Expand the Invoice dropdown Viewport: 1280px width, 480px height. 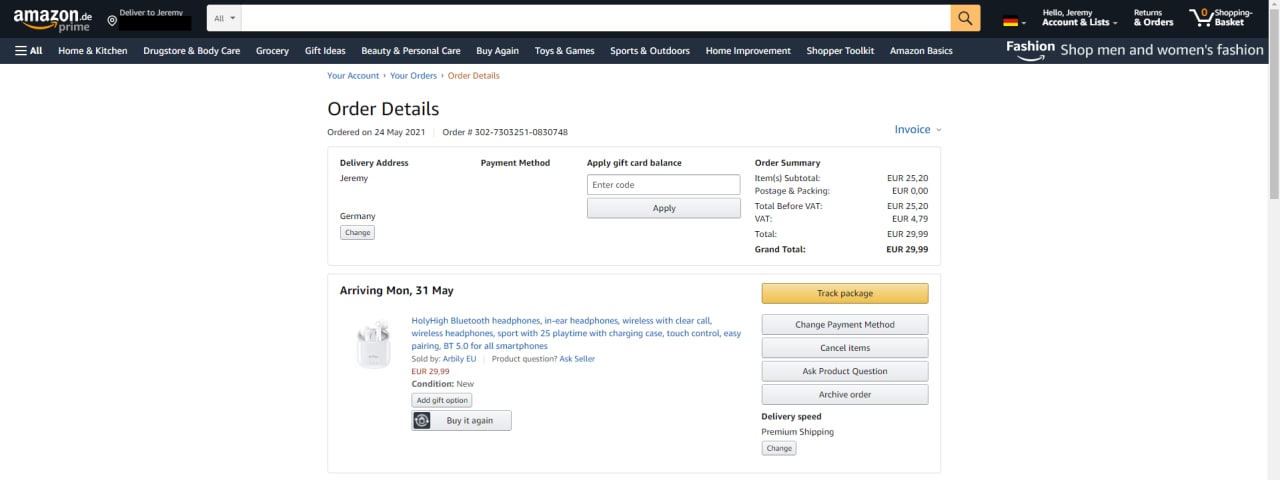click(918, 130)
